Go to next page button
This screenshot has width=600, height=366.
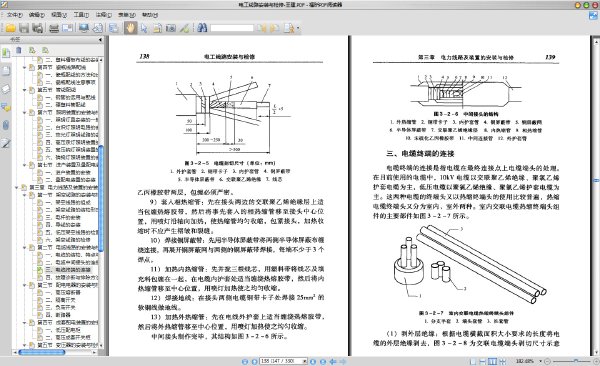coord(313,361)
